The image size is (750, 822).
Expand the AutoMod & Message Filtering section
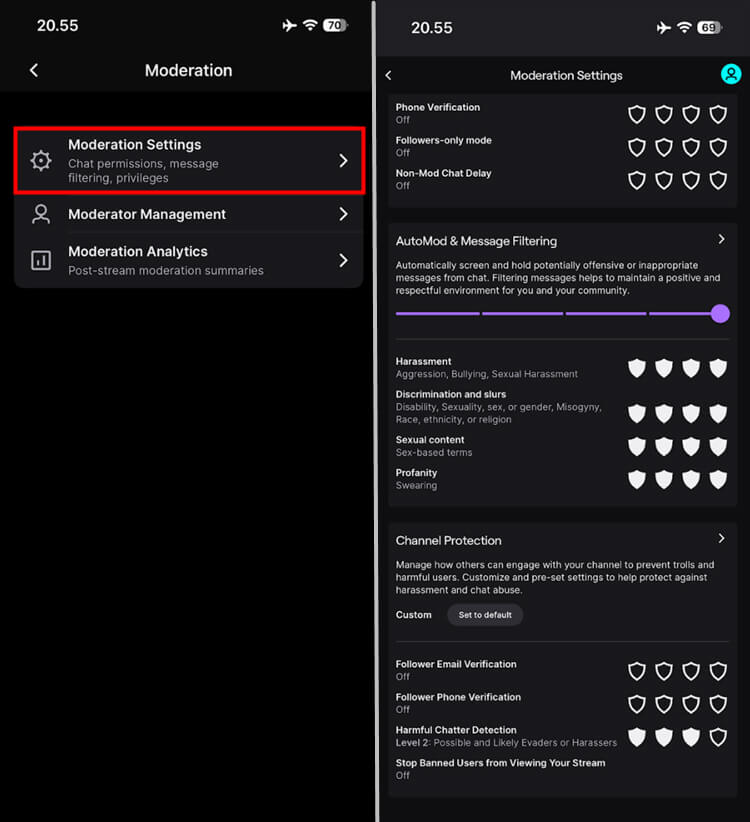click(721, 240)
